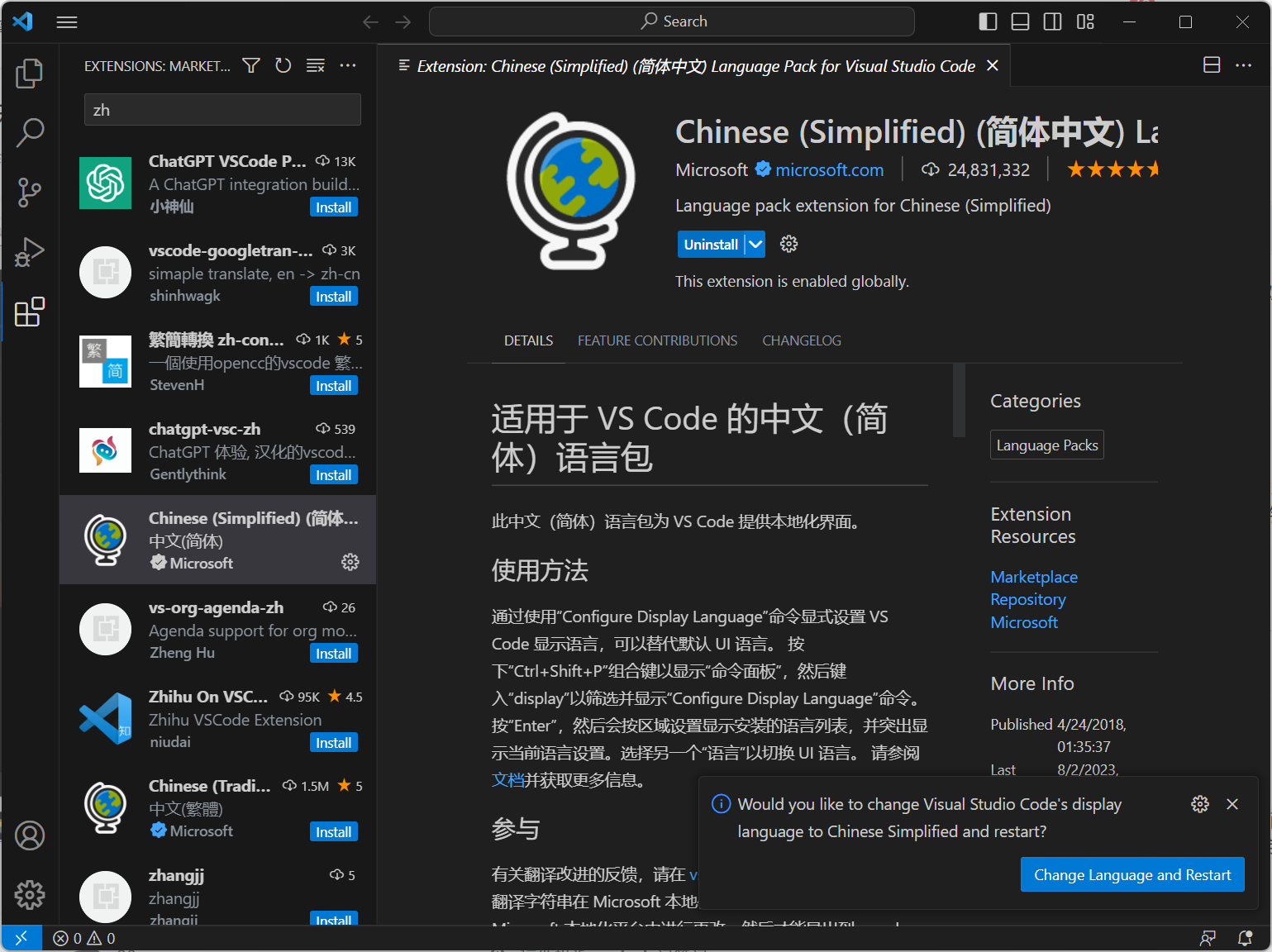1272x952 pixels.
Task: Click the Chinese Simplified globe extension icon
Action: (x=571, y=191)
